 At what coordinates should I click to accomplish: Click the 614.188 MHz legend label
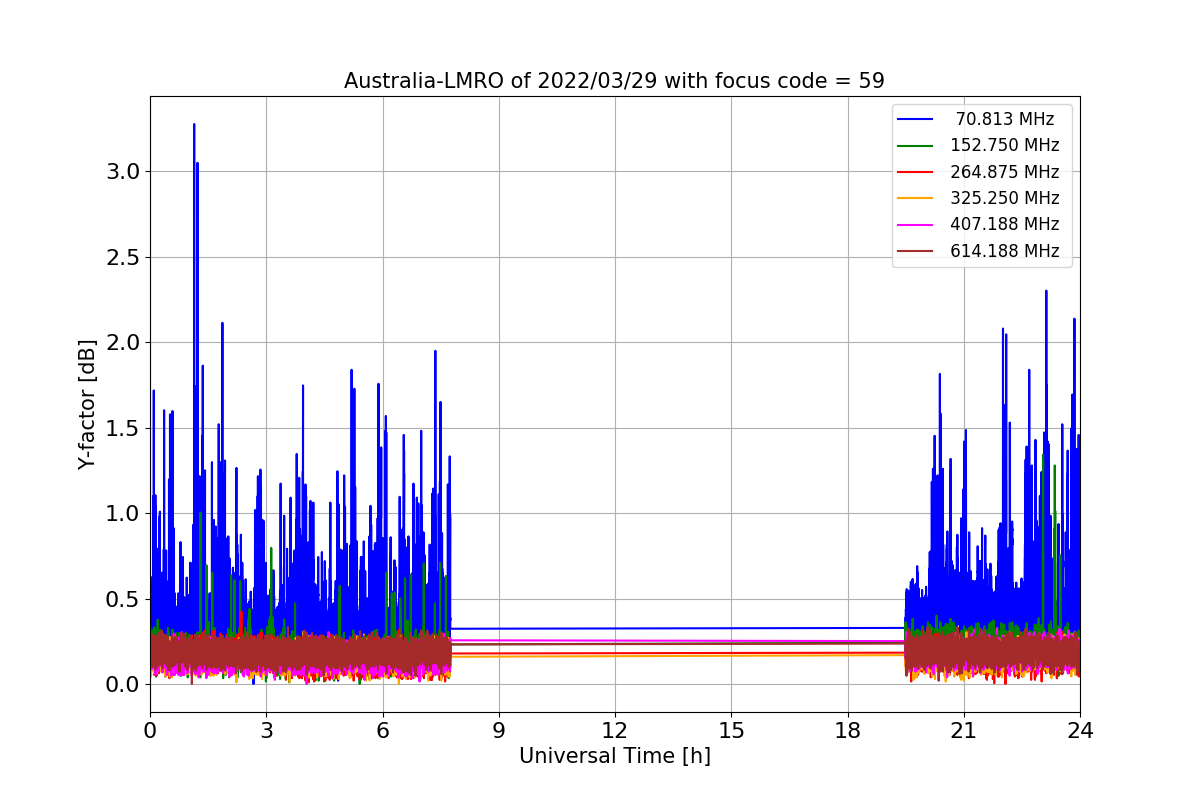[x=1005, y=251]
